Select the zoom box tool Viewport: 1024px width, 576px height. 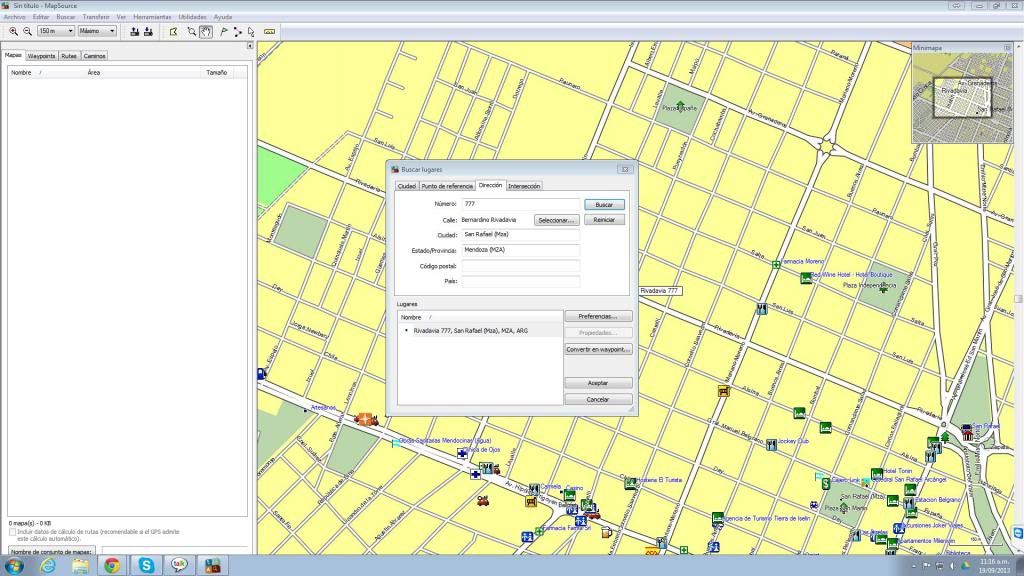(x=191, y=31)
